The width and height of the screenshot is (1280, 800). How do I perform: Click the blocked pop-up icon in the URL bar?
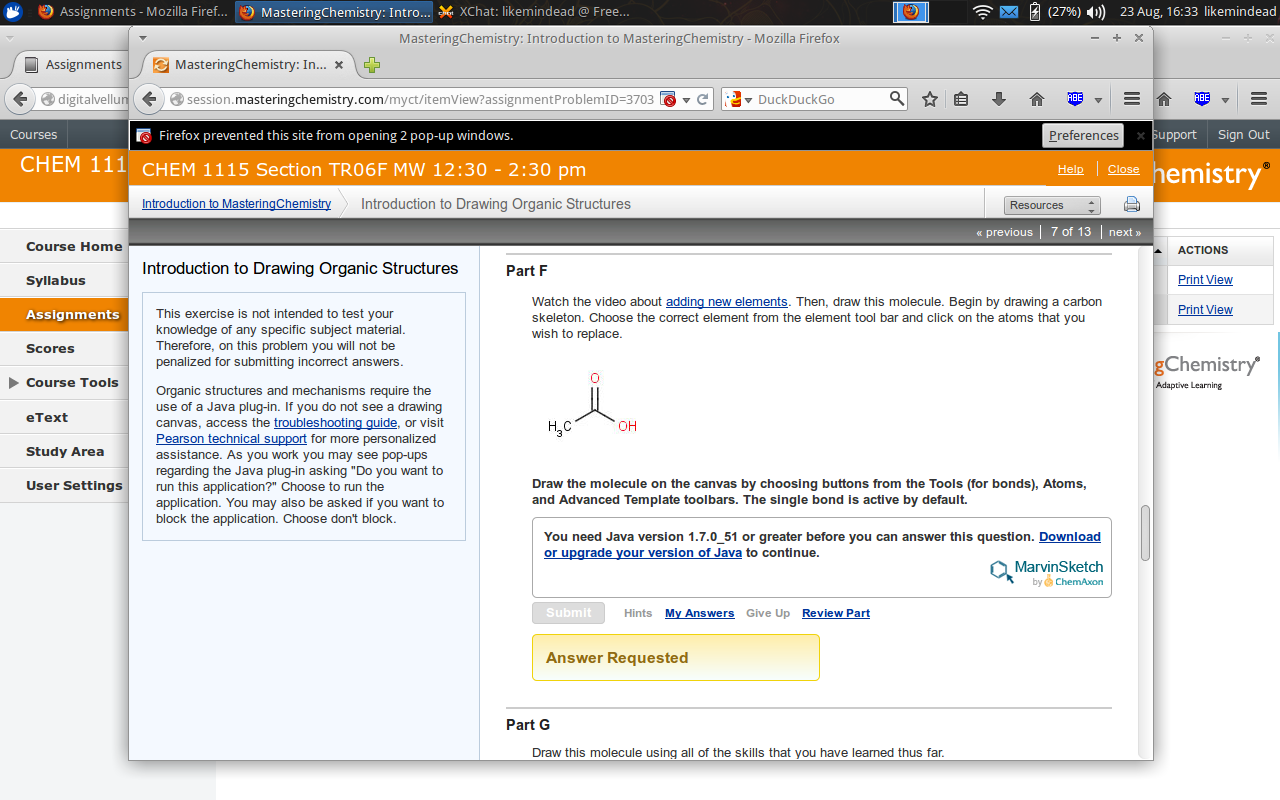[x=668, y=99]
